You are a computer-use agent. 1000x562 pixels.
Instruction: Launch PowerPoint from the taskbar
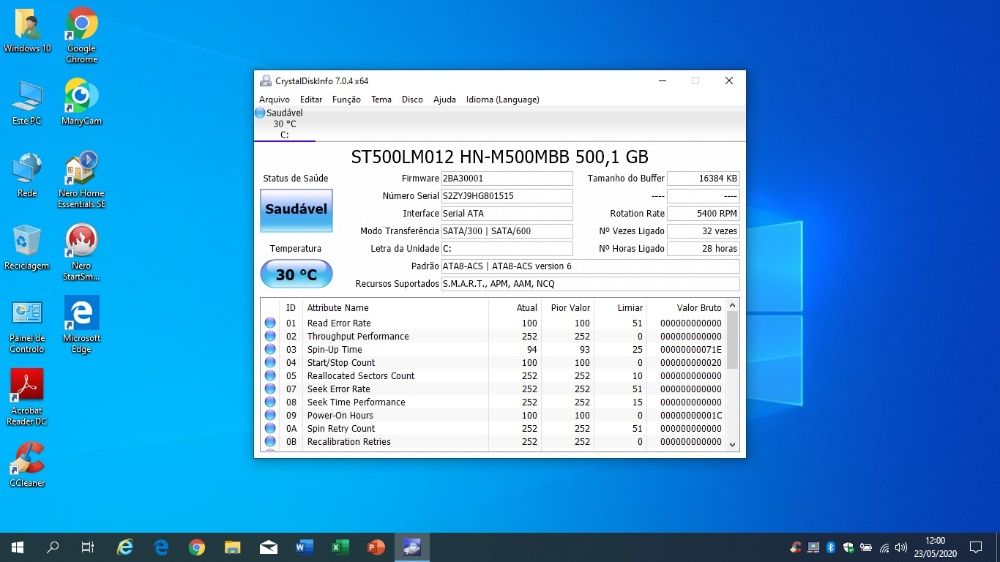[376, 547]
